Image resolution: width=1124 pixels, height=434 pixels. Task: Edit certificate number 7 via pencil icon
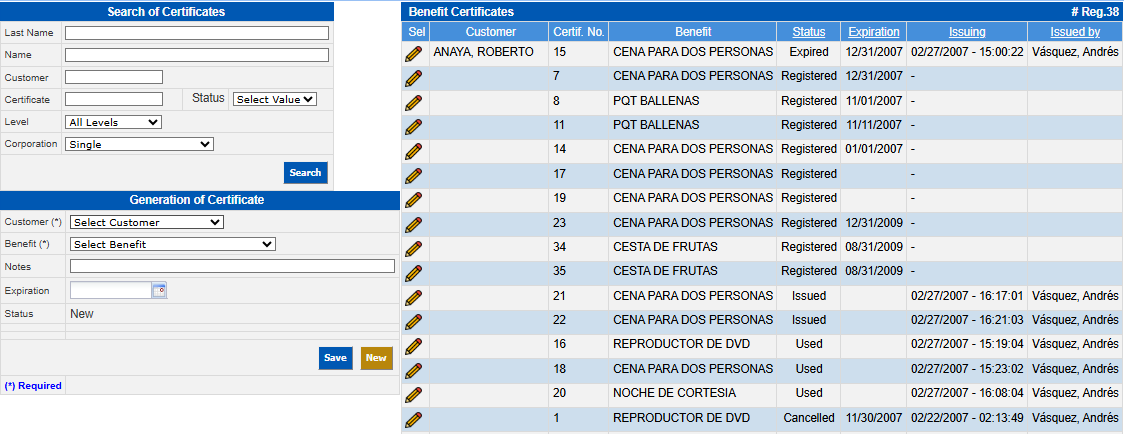pos(413,78)
